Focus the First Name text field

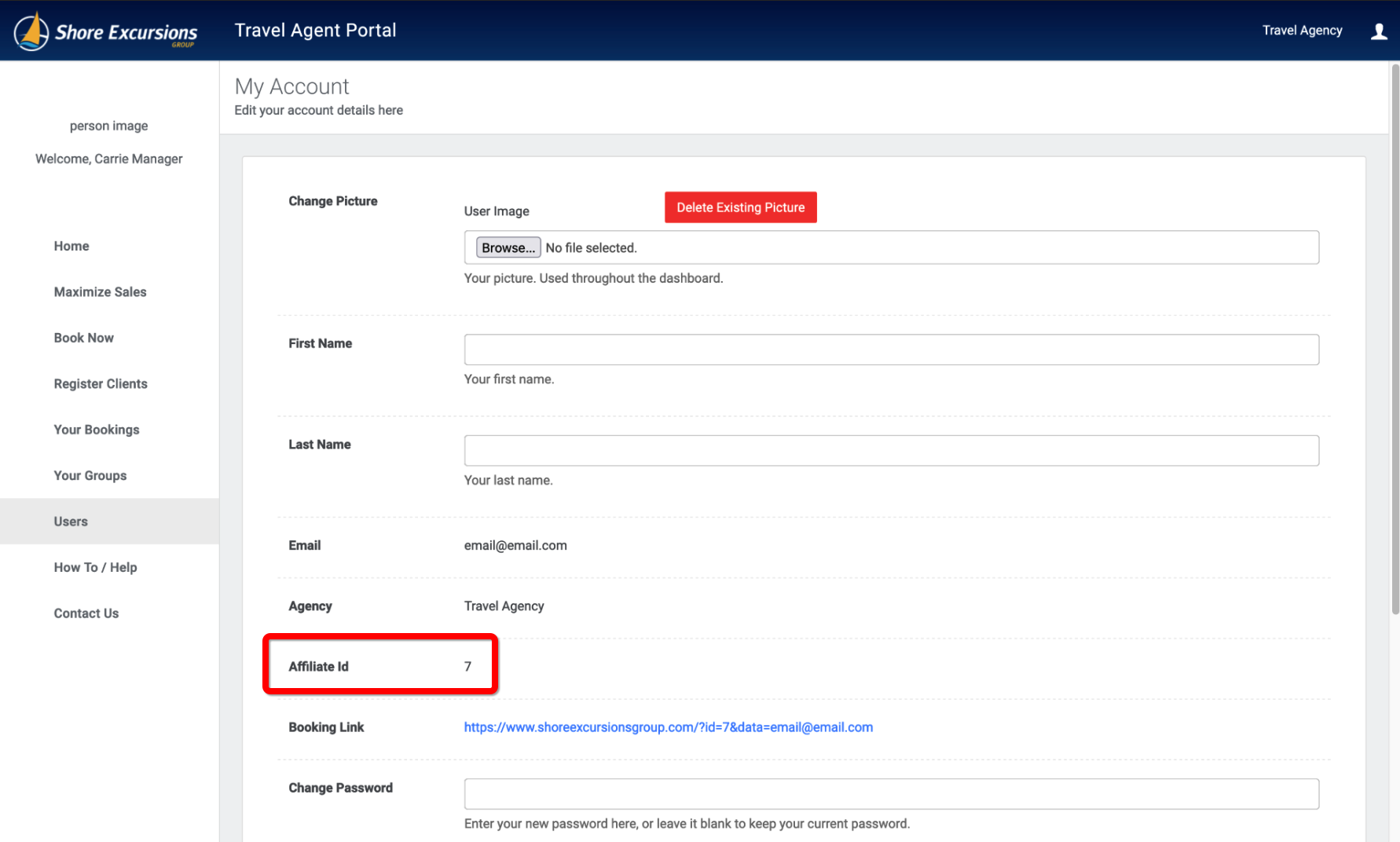click(891, 350)
